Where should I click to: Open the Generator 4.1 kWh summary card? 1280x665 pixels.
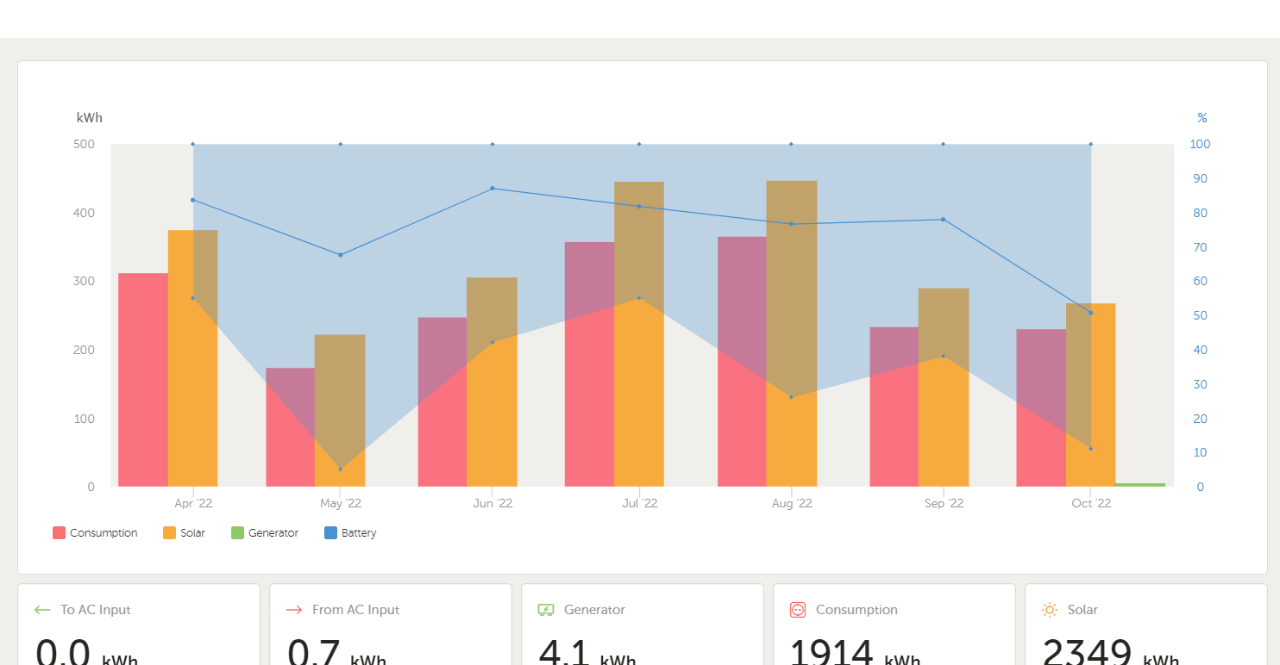tap(642, 630)
